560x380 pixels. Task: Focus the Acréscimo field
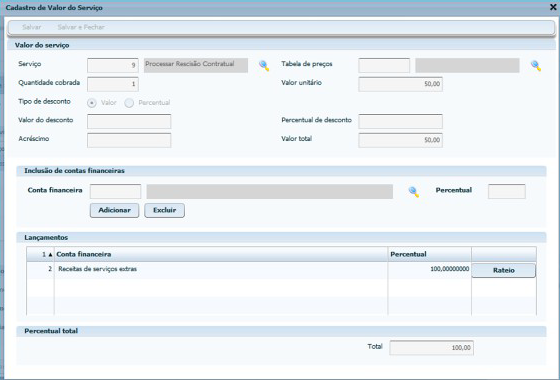tap(129, 140)
